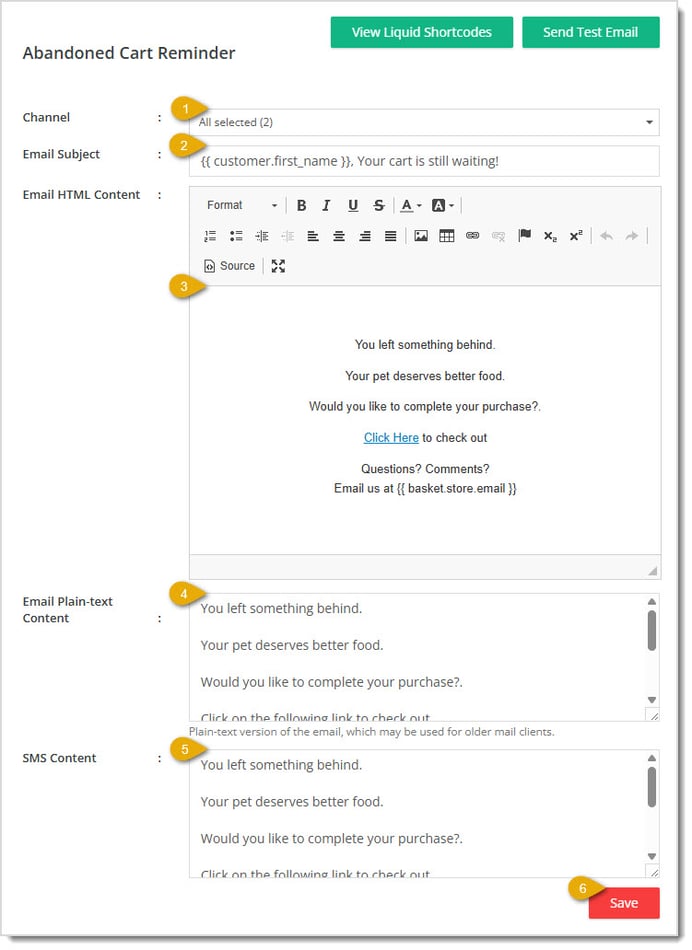Image resolution: width=692 pixels, height=950 pixels.
Task: Save the Abandoned Cart Reminder
Action: [x=624, y=903]
